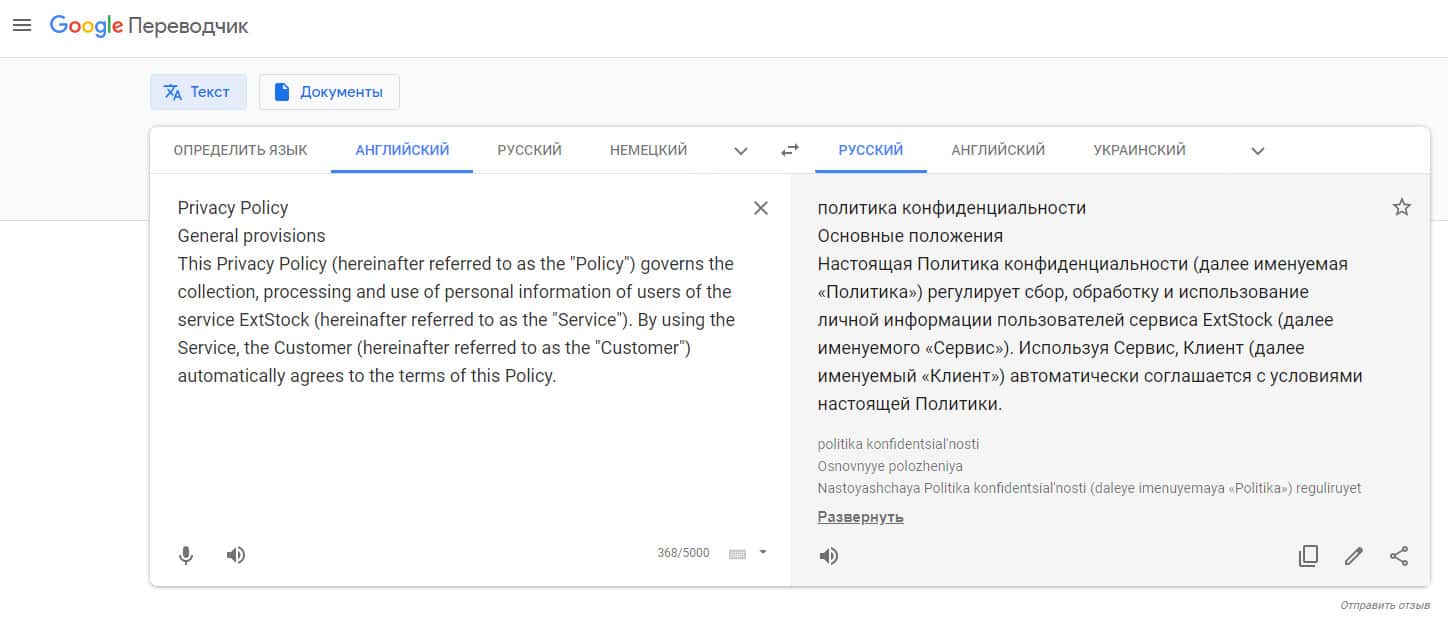Listen to the English source text
Screen dimensions: 1448x626
[236, 555]
